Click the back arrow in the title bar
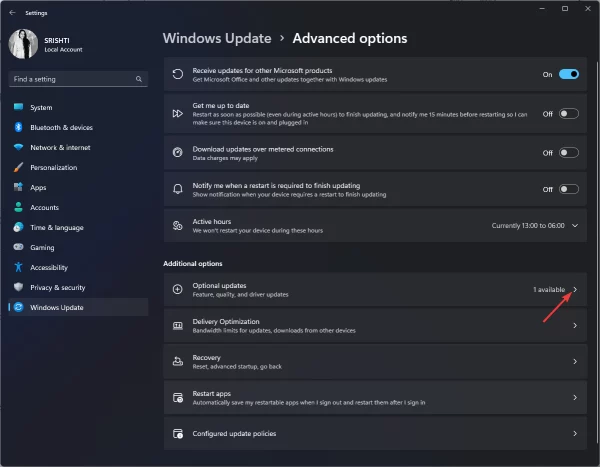Image resolution: width=600 pixels, height=467 pixels. coord(12,13)
